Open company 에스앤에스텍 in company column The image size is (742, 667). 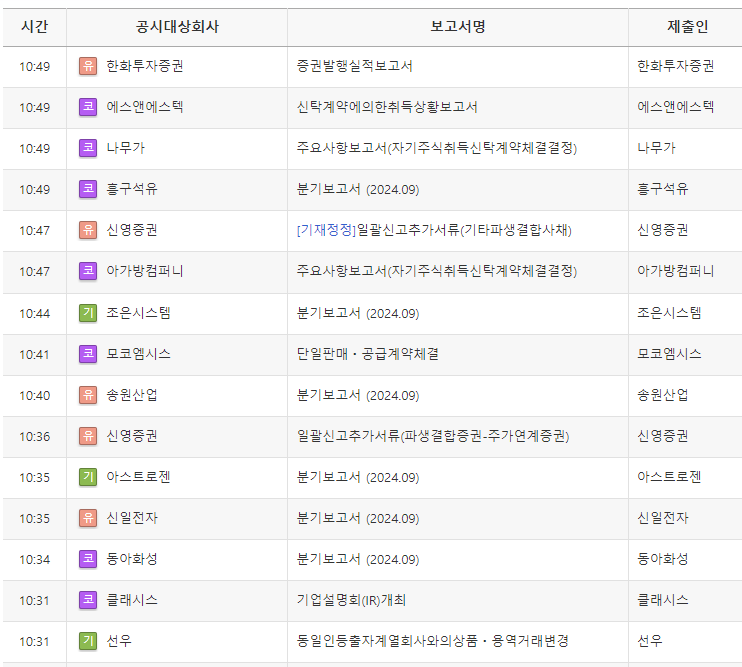coord(145,107)
